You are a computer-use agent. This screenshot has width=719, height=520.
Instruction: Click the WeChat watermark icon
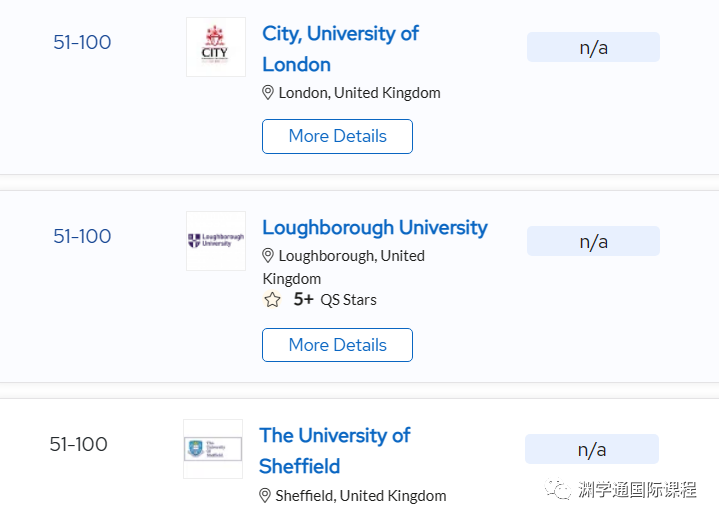tap(558, 489)
